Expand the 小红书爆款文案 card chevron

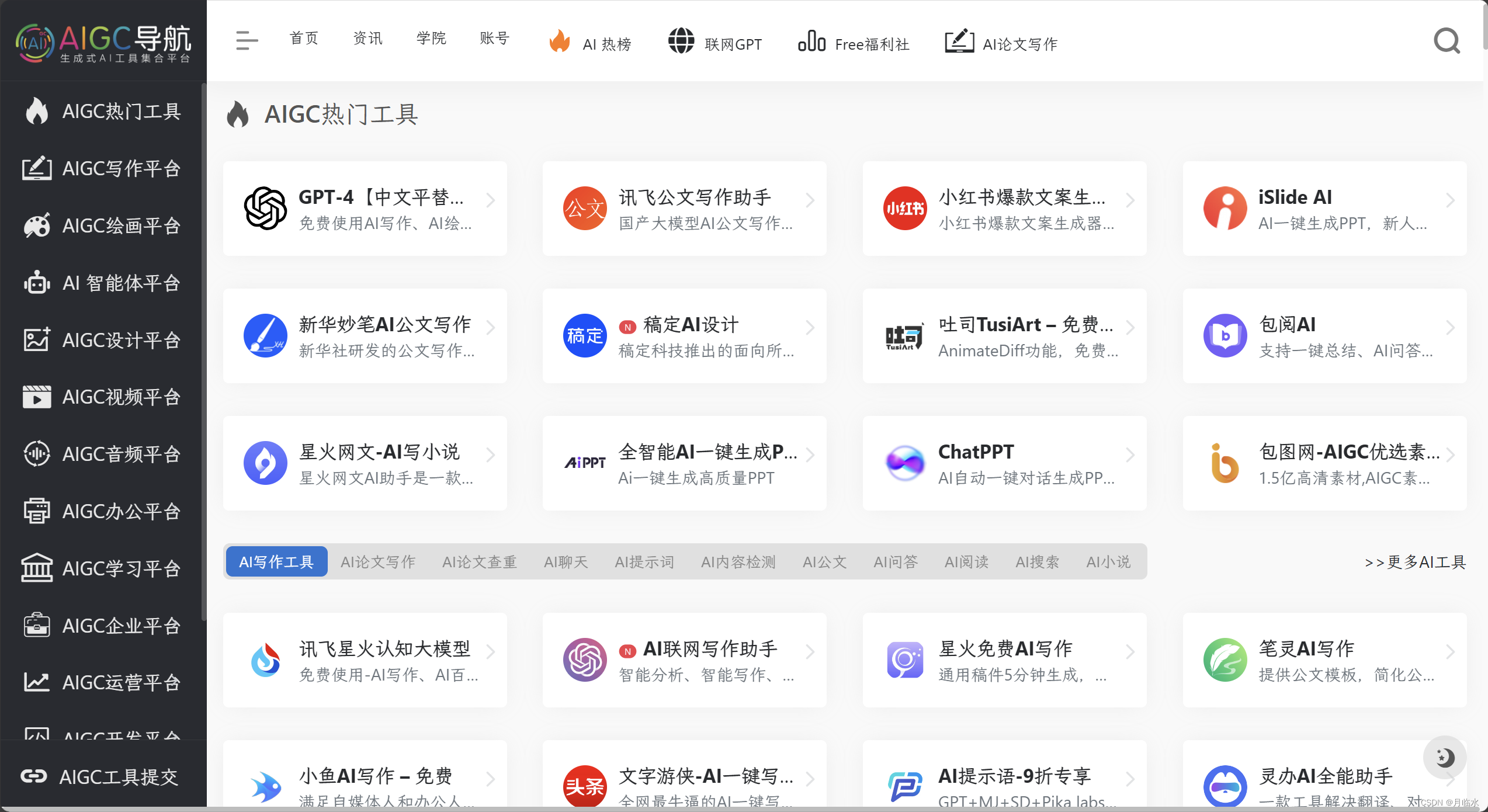1130,200
